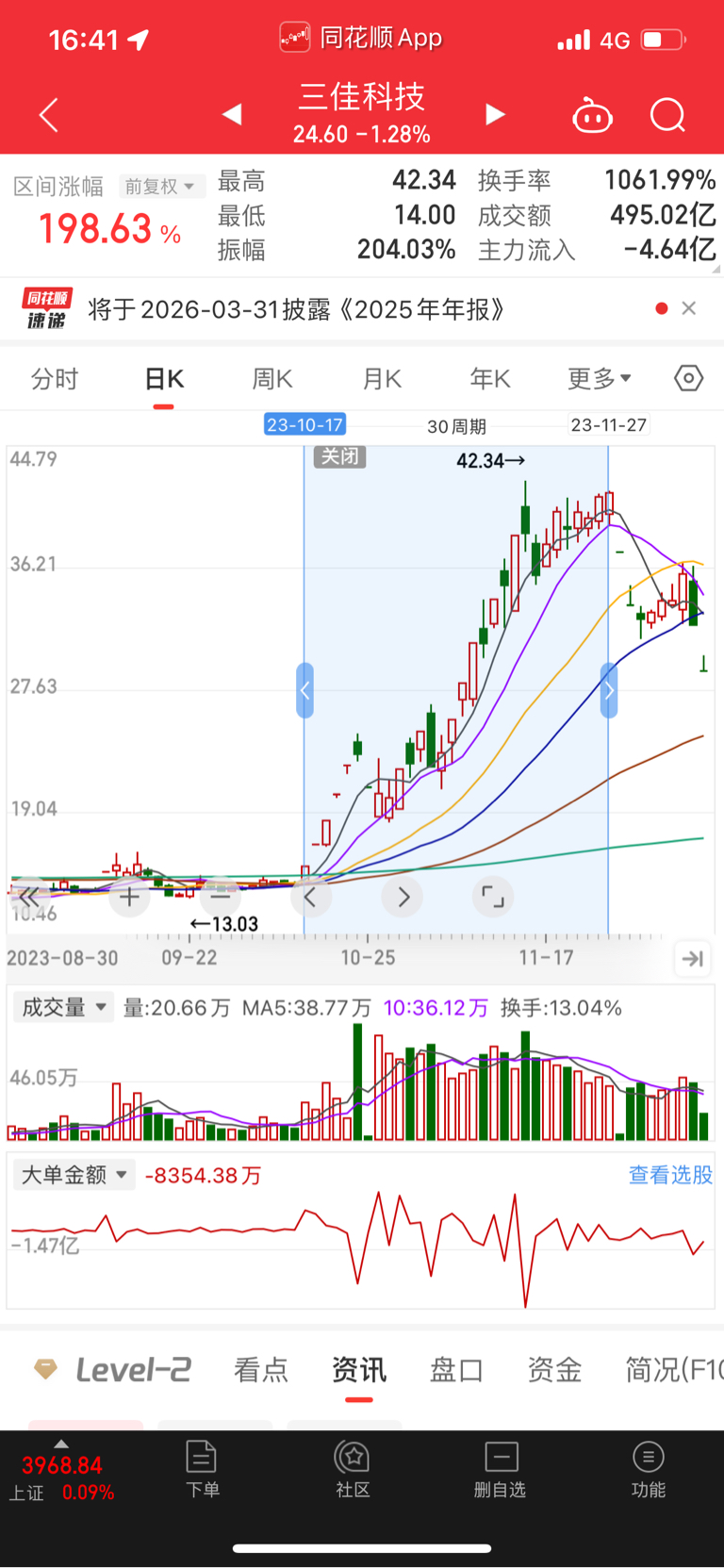
Task: Tap the 主力流入 -4.64亿 value
Action: click(669, 250)
